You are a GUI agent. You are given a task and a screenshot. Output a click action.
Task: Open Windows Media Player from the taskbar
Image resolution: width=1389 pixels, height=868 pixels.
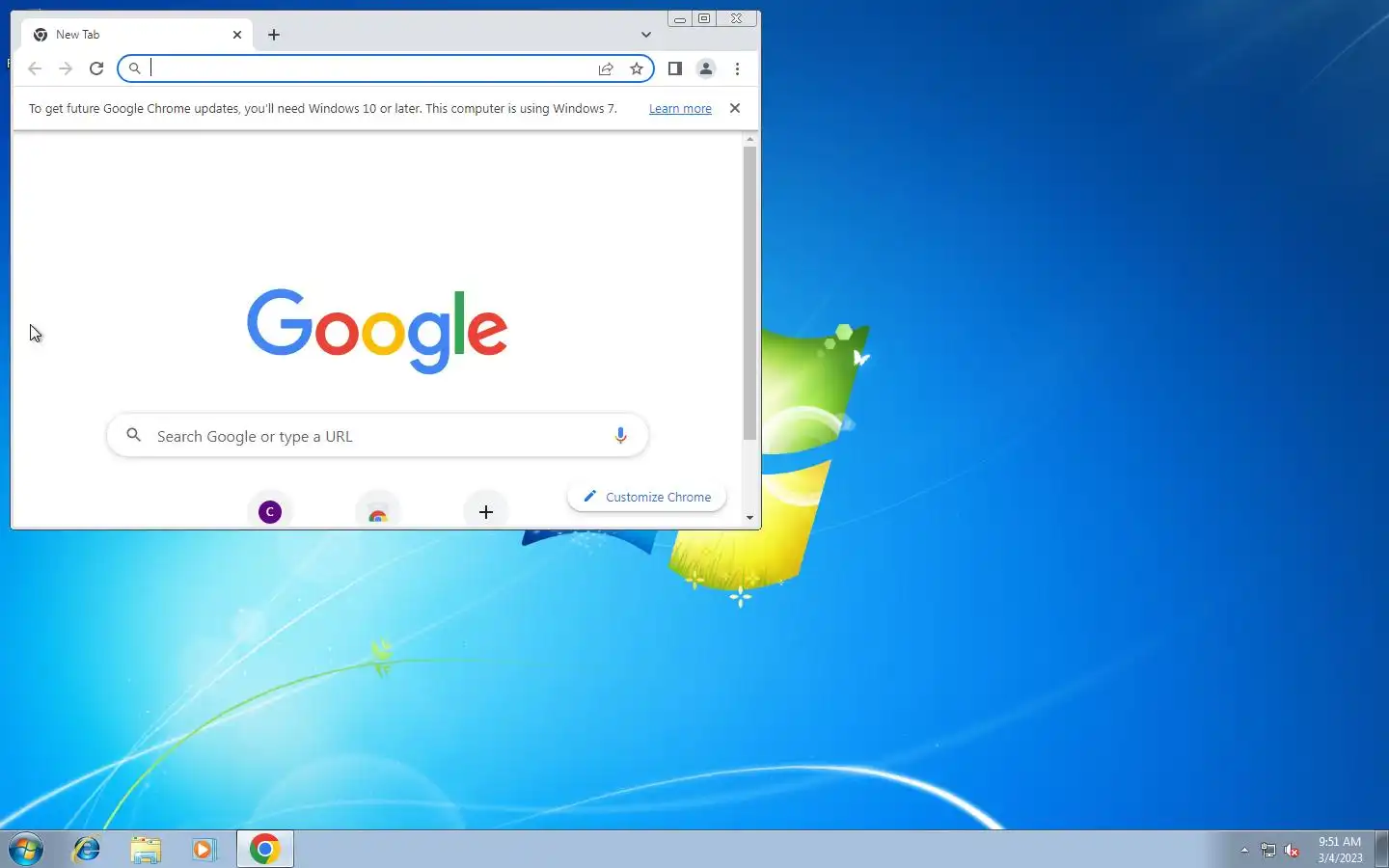[x=204, y=849]
